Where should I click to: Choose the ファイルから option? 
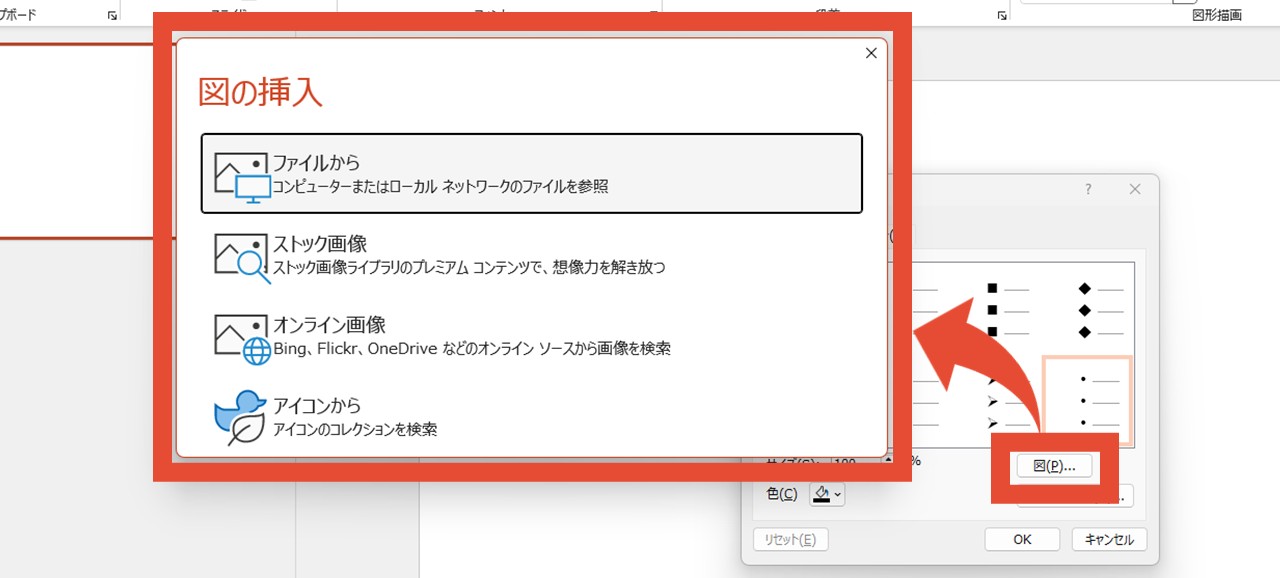(x=531, y=173)
